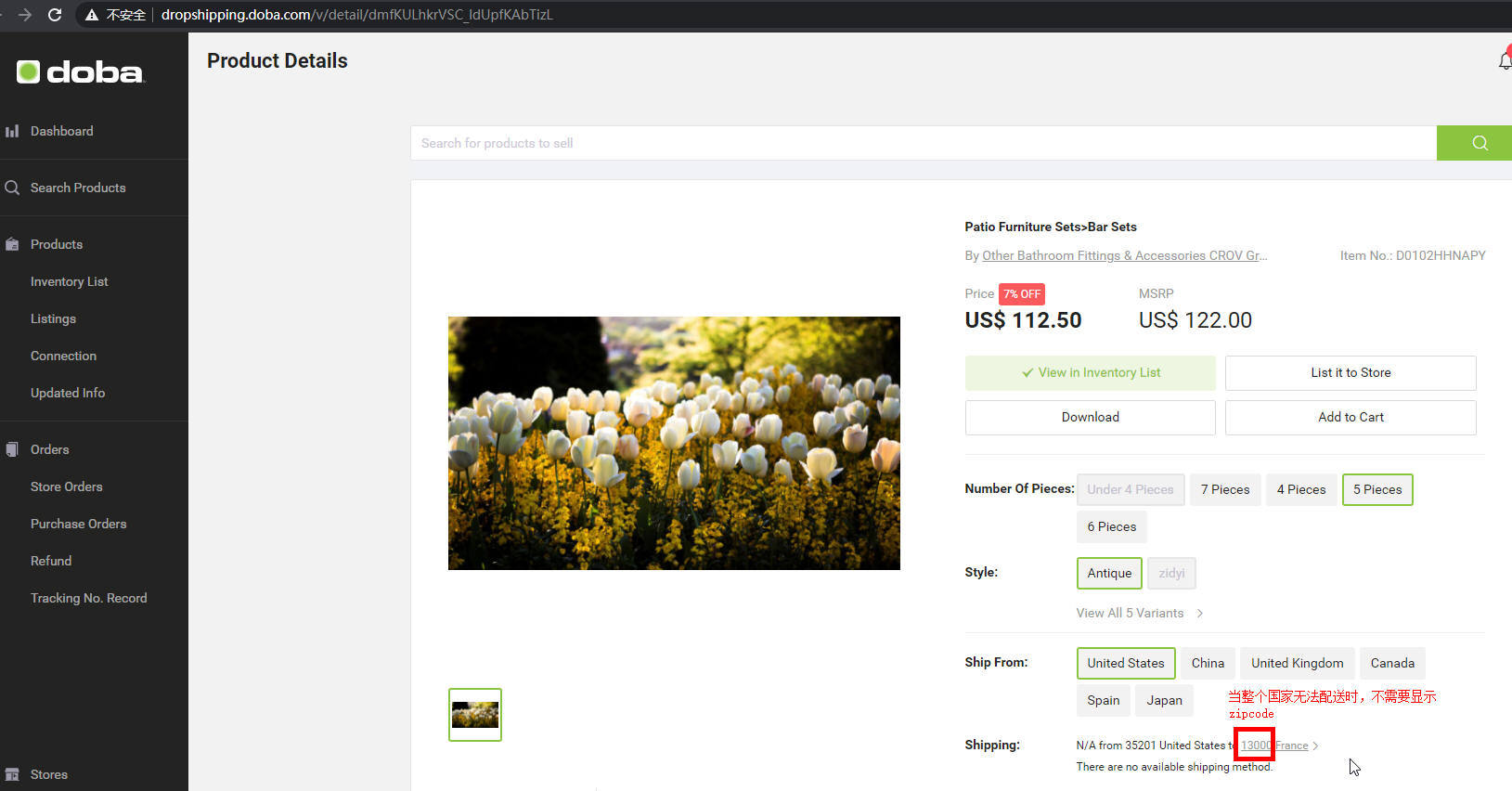The width and height of the screenshot is (1512, 791).
Task: Click the Add to Cart button
Action: tap(1350, 417)
